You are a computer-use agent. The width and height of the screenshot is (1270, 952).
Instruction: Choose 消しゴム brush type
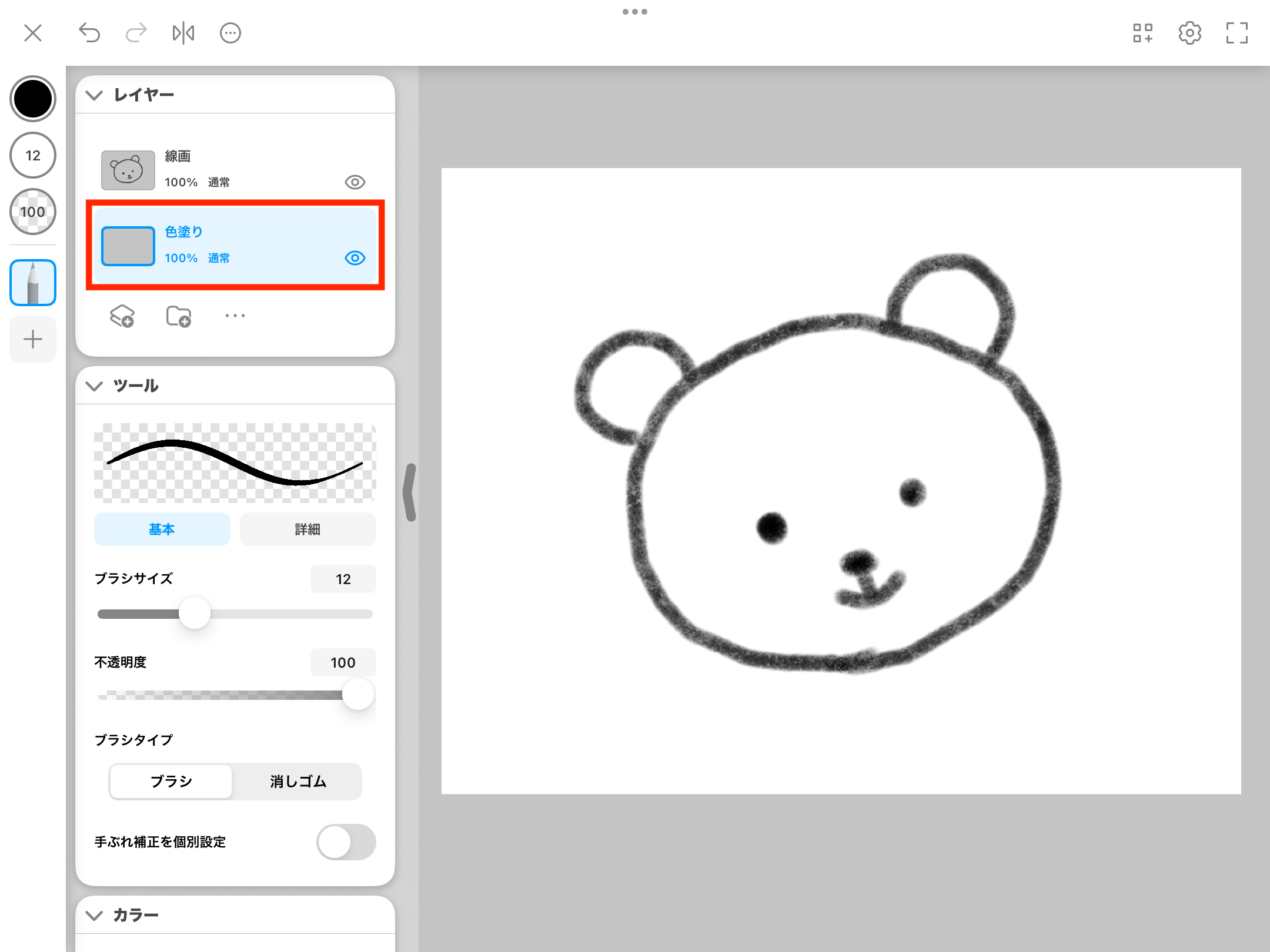click(x=298, y=782)
